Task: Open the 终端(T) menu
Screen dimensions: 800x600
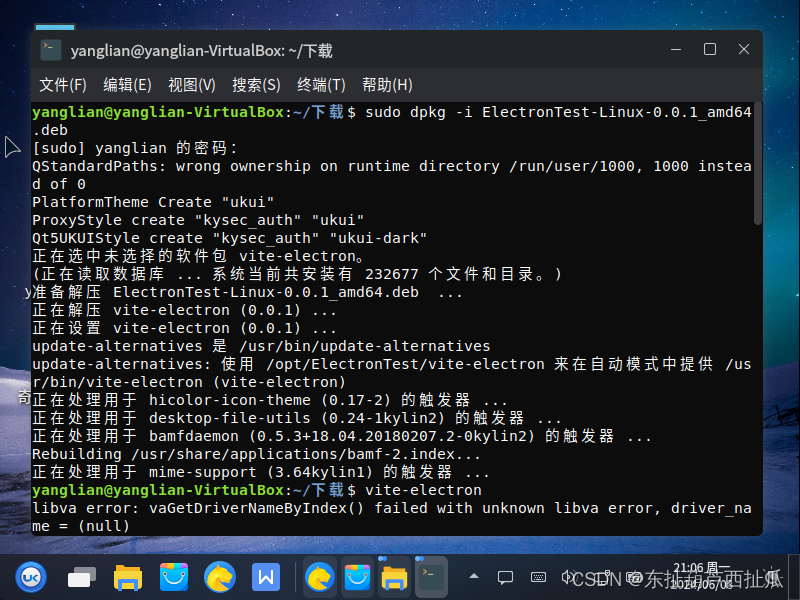Action: (321, 85)
